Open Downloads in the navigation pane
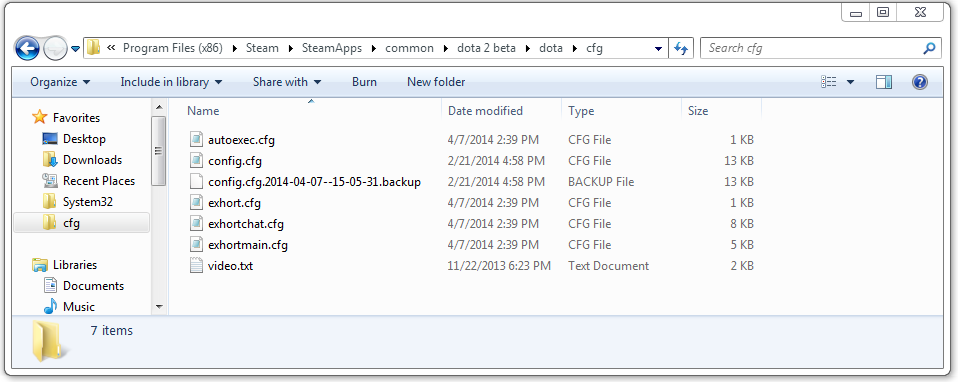Screen dimensions: 958x382 92,160
